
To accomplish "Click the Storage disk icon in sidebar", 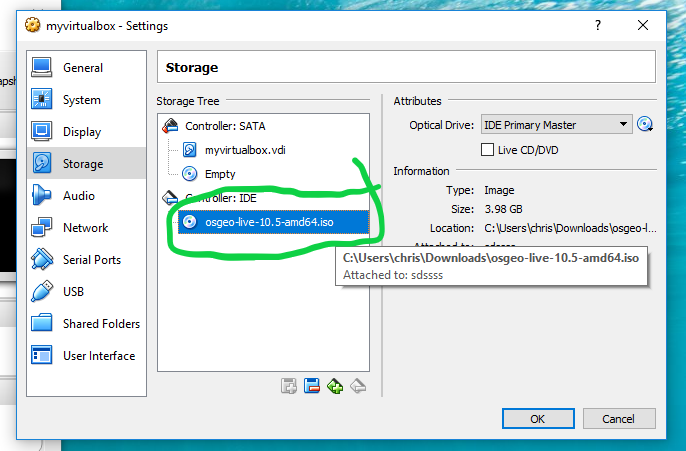I will (42, 163).
